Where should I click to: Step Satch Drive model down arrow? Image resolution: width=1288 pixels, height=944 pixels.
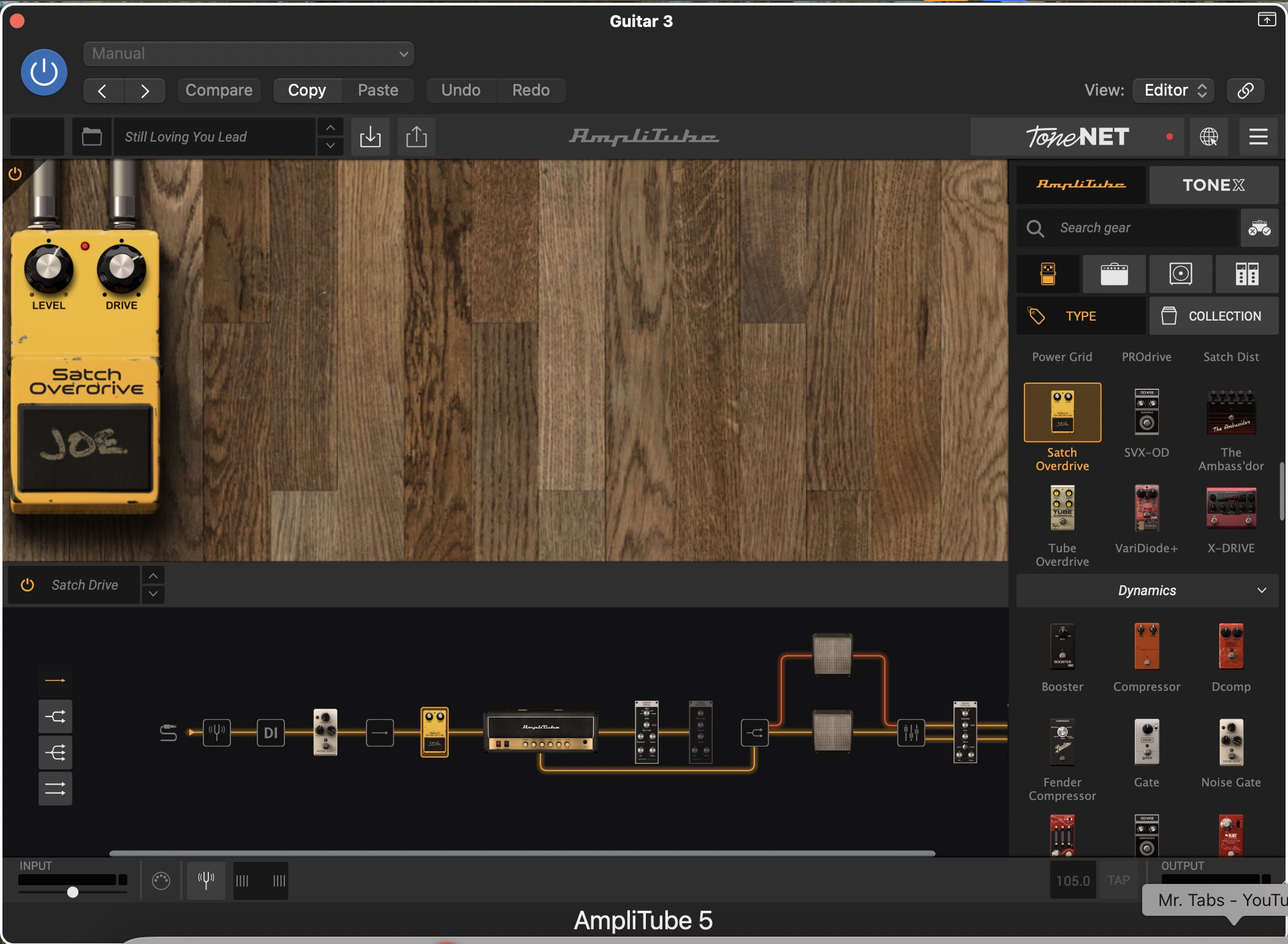(x=153, y=594)
